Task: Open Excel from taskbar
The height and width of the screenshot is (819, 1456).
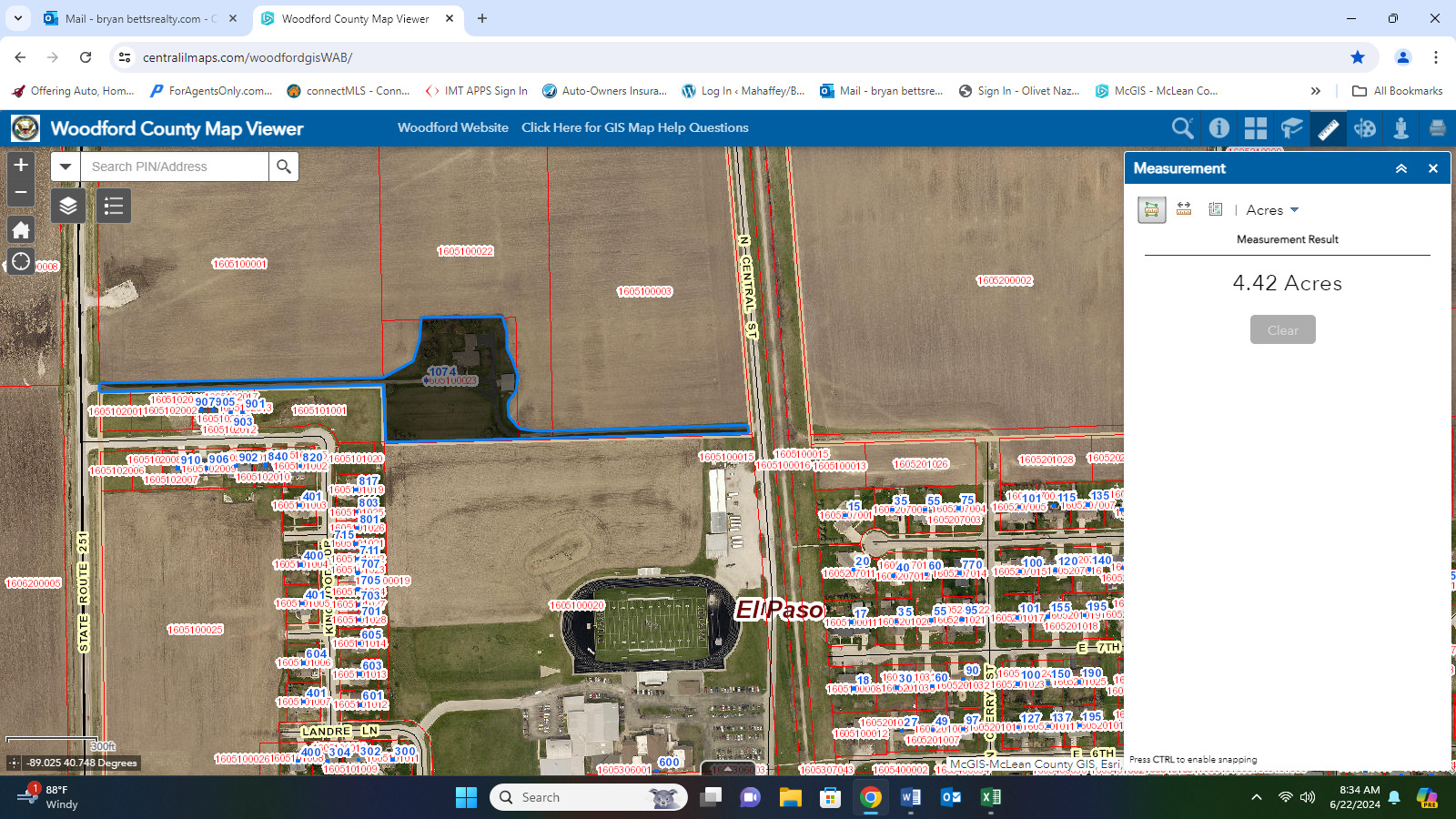Action: coord(991,797)
